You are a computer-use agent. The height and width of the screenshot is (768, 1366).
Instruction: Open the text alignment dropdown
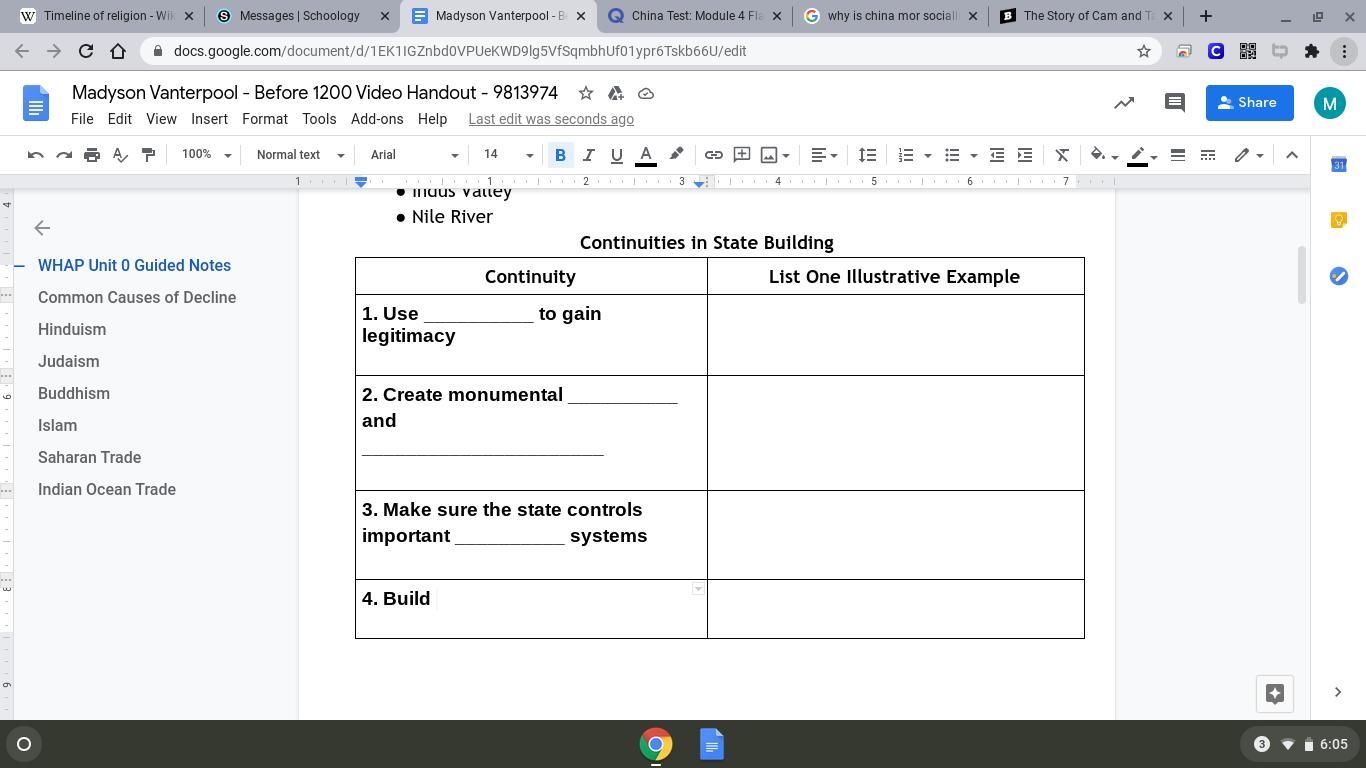click(824, 155)
